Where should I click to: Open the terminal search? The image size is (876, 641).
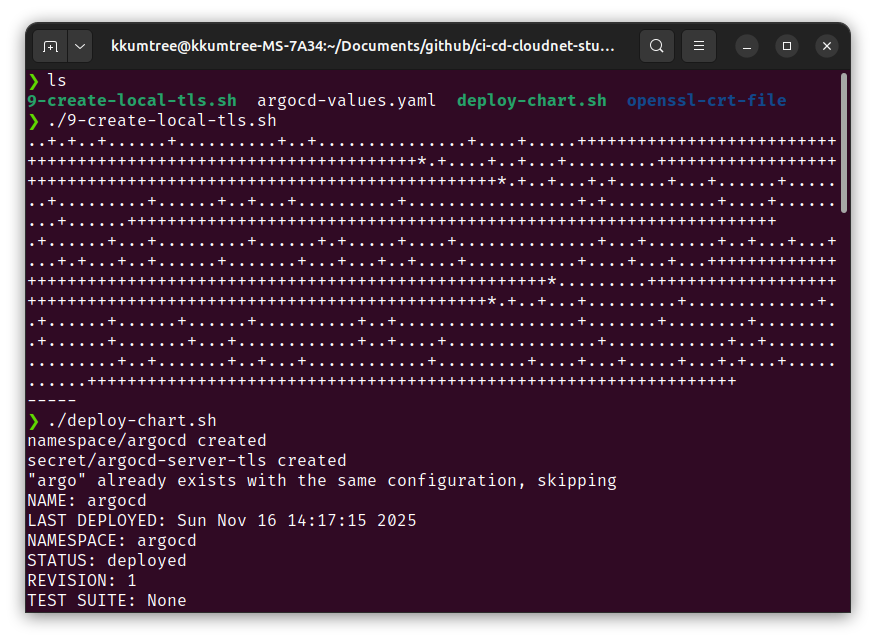(656, 46)
